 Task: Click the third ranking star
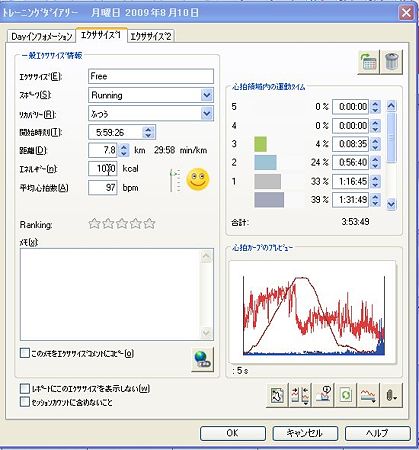[122, 223]
